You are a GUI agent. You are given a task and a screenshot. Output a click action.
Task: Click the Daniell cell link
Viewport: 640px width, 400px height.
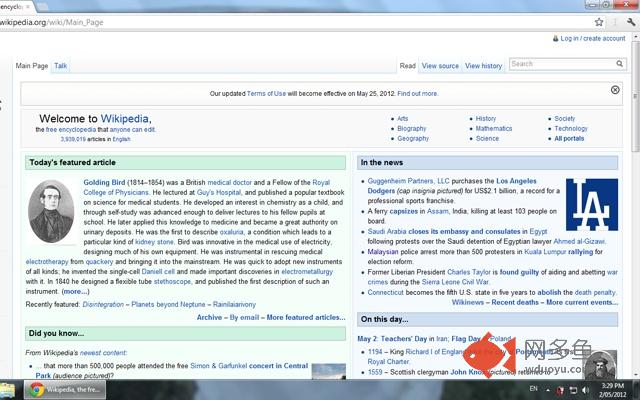[158, 272]
